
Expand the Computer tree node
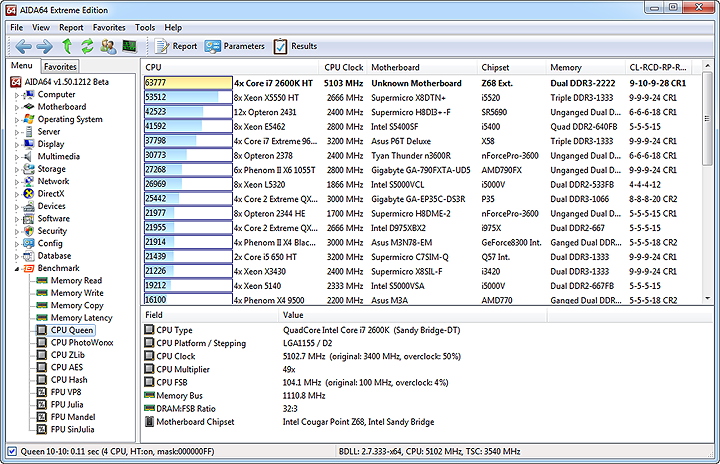pyautogui.click(x=17, y=95)
